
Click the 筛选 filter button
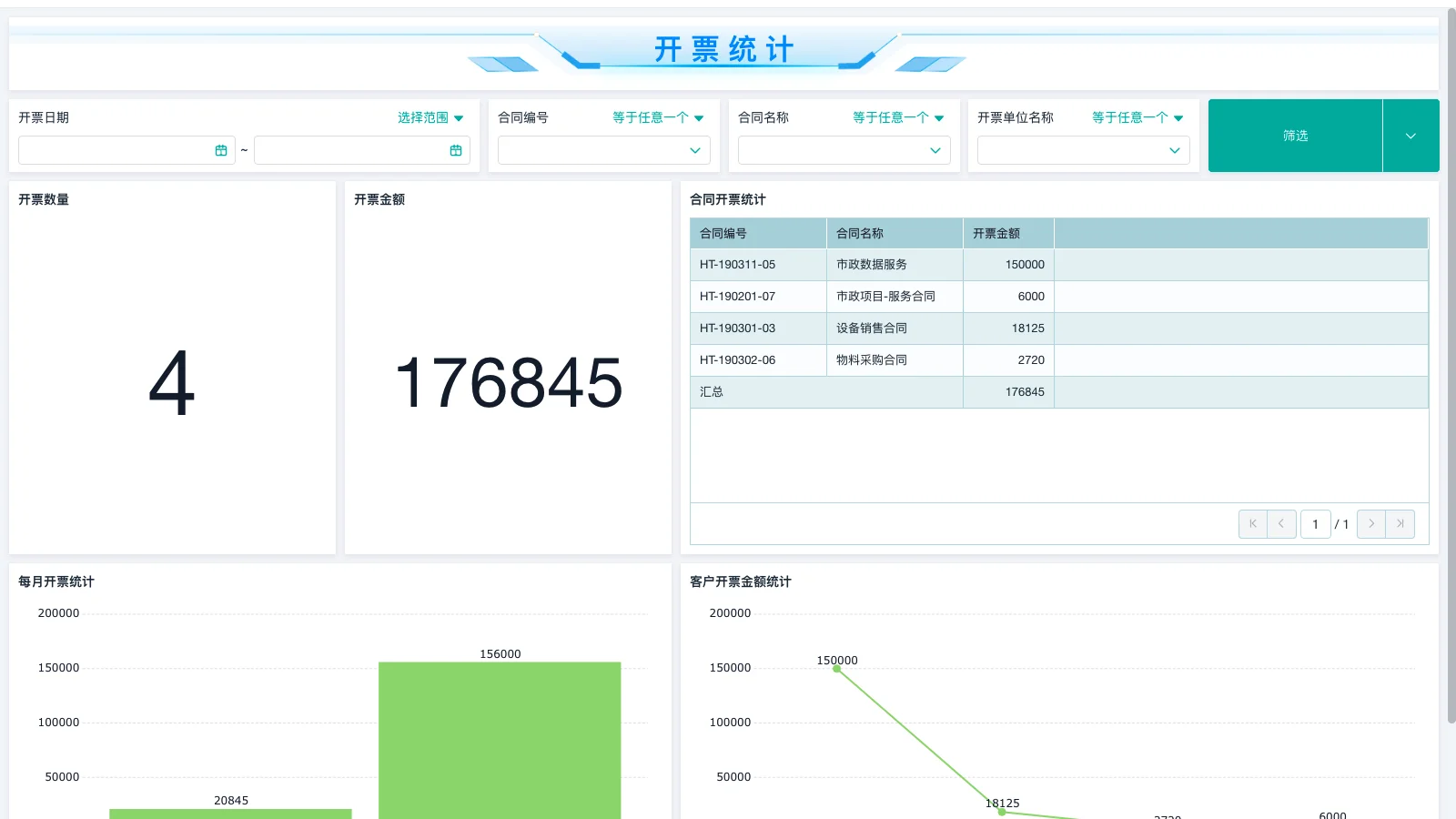[1295, 136]
